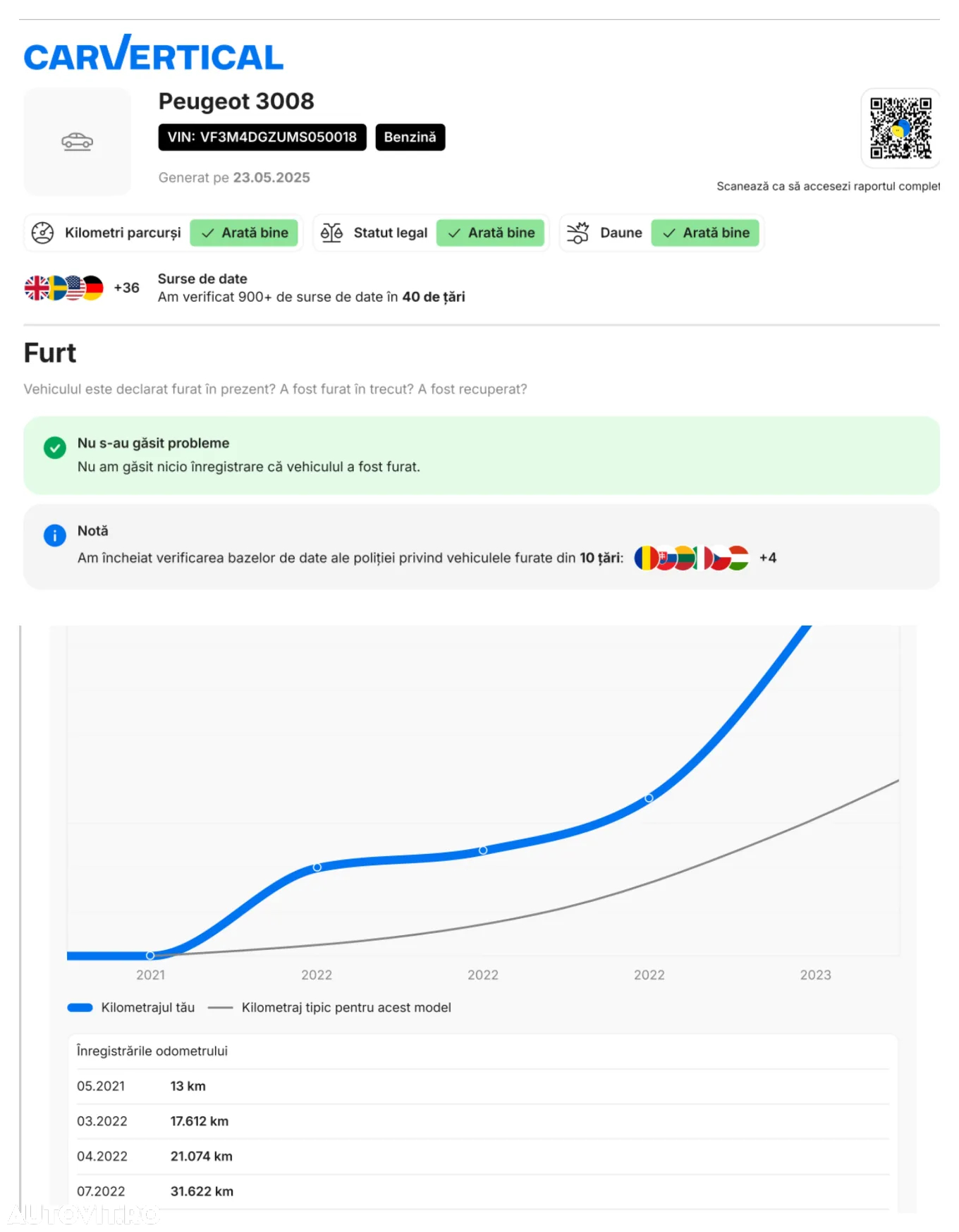Click the VIN VF3M4DGZUMS050018 label
The height and width of the screenshot is (1232, 959).
coord(262,137)
